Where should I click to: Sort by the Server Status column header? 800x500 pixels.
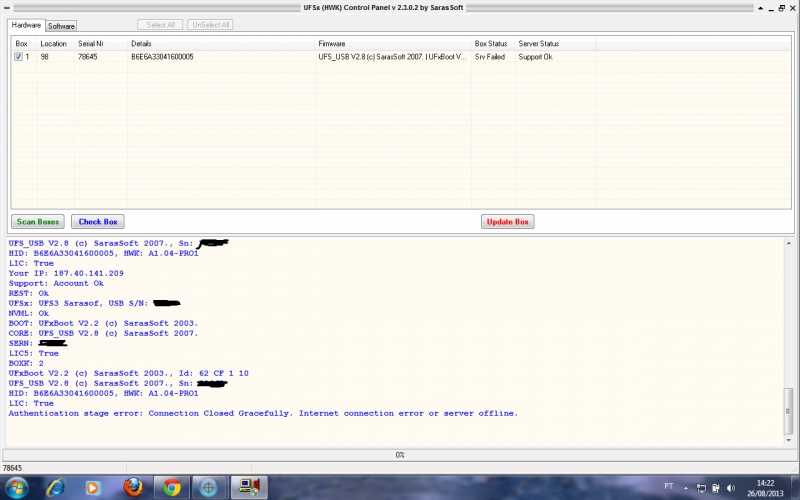pos(556,43)
